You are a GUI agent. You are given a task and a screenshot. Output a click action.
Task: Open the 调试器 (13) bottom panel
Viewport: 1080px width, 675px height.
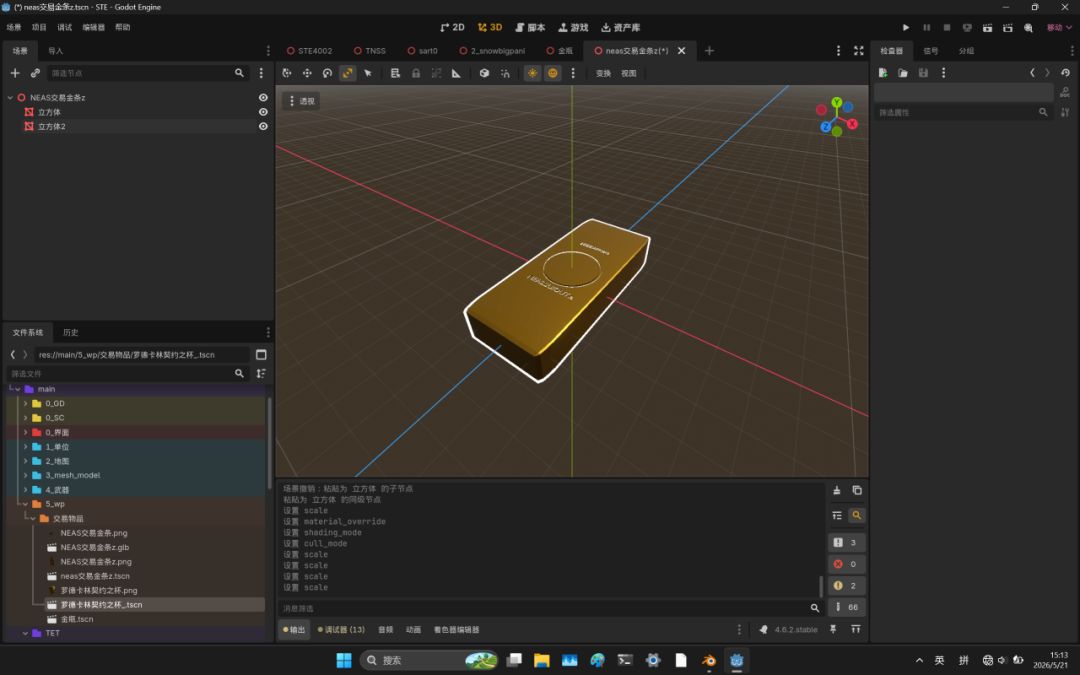point(342,630)
